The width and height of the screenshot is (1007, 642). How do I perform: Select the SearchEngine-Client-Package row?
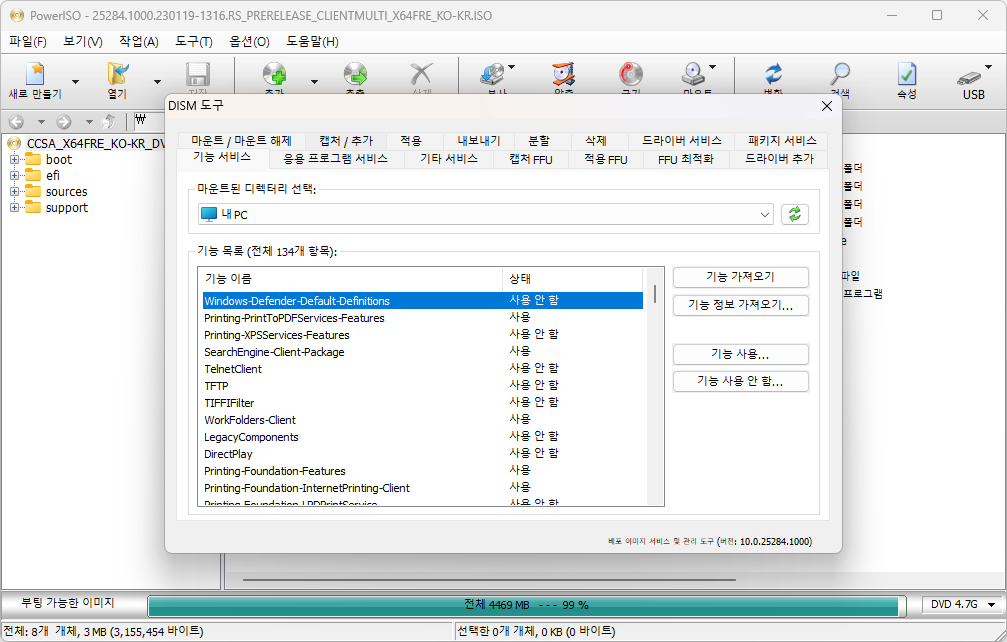[423, 352]
